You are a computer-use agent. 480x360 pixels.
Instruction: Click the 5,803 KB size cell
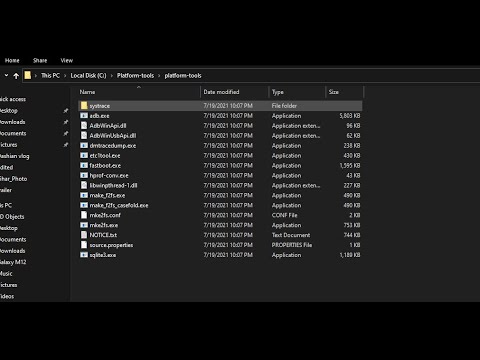point(350,116)
